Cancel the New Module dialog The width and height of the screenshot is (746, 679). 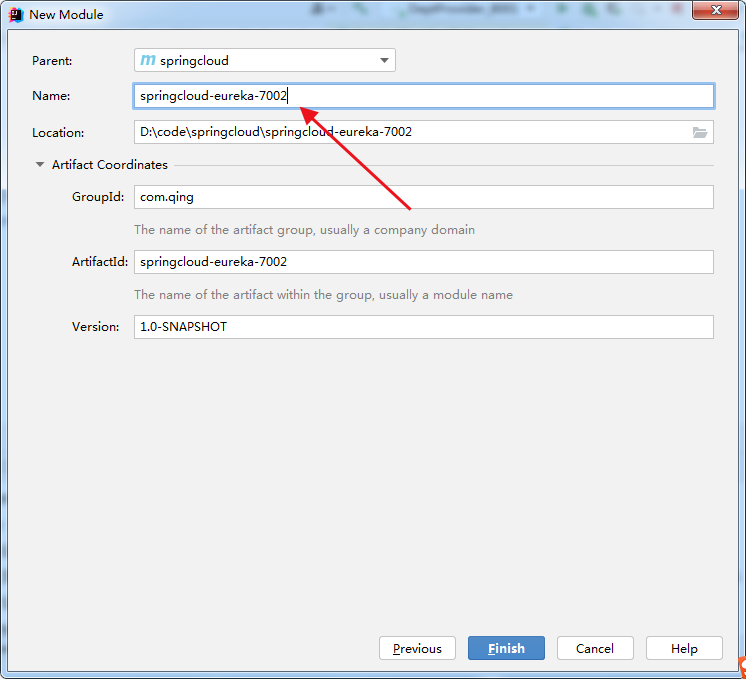click(595, 648)
